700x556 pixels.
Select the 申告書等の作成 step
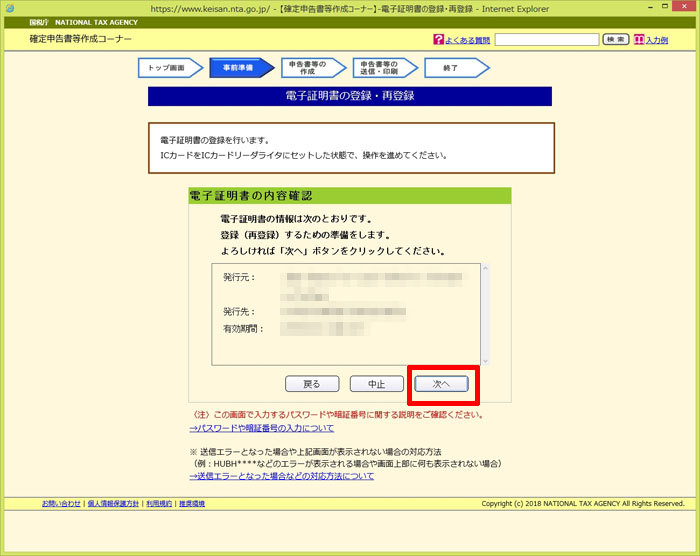tap(308, 67)
